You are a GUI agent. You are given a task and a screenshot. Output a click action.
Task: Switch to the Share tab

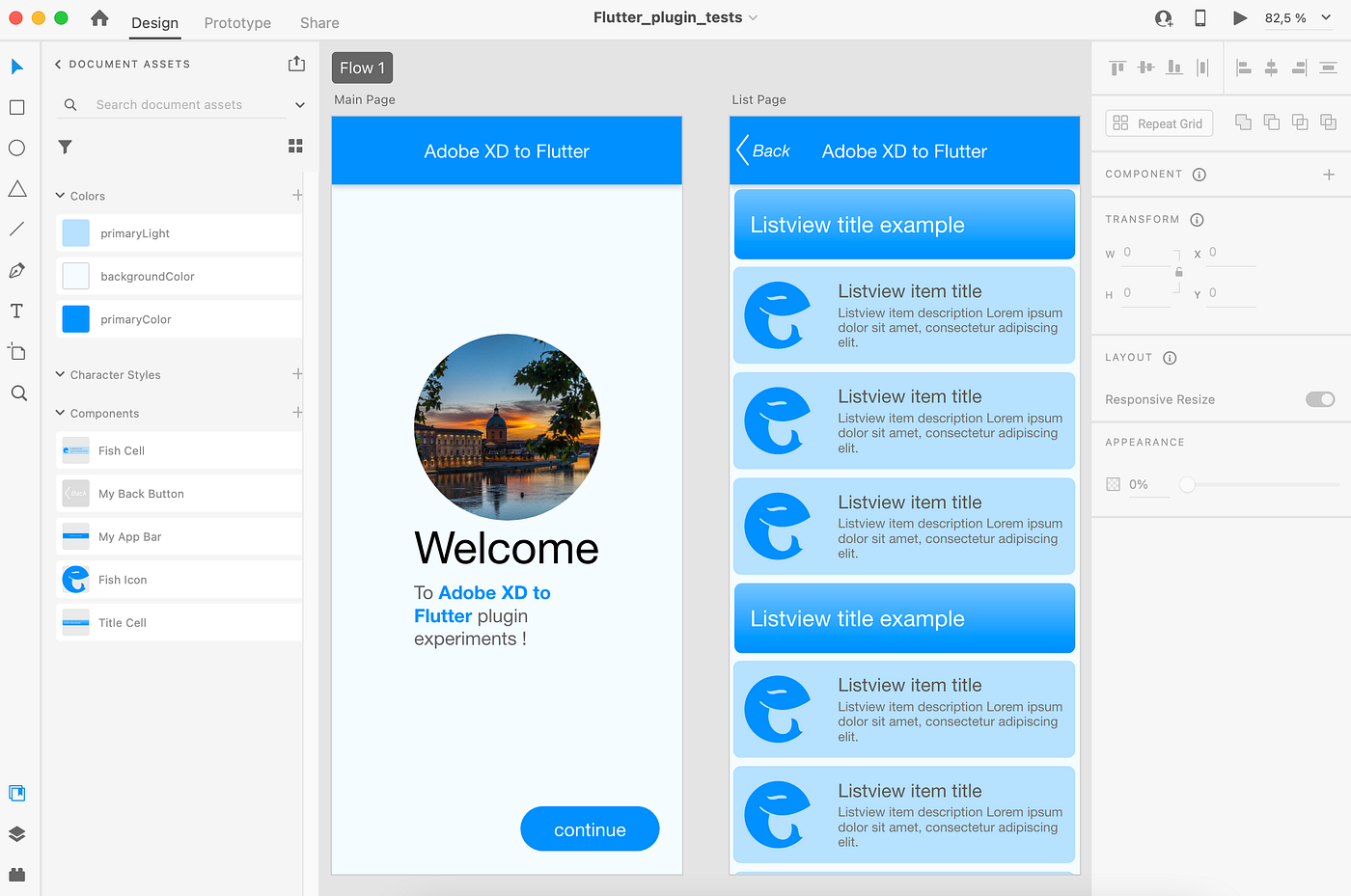(318, 22)
